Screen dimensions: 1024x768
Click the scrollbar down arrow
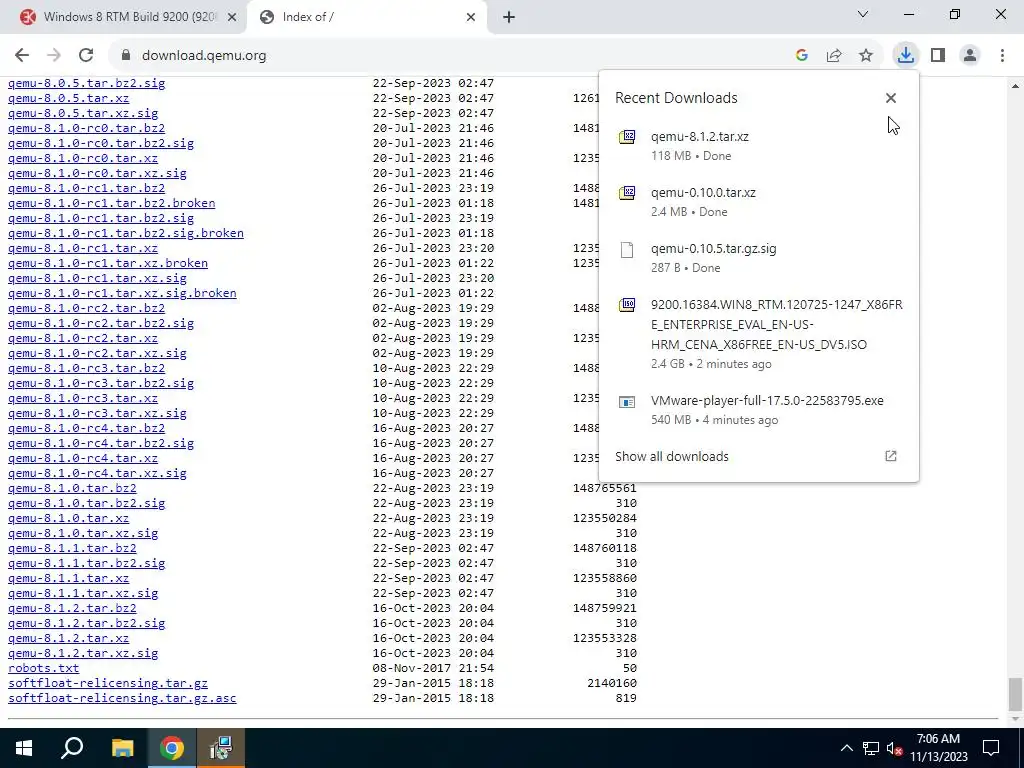coord(1015,719)
